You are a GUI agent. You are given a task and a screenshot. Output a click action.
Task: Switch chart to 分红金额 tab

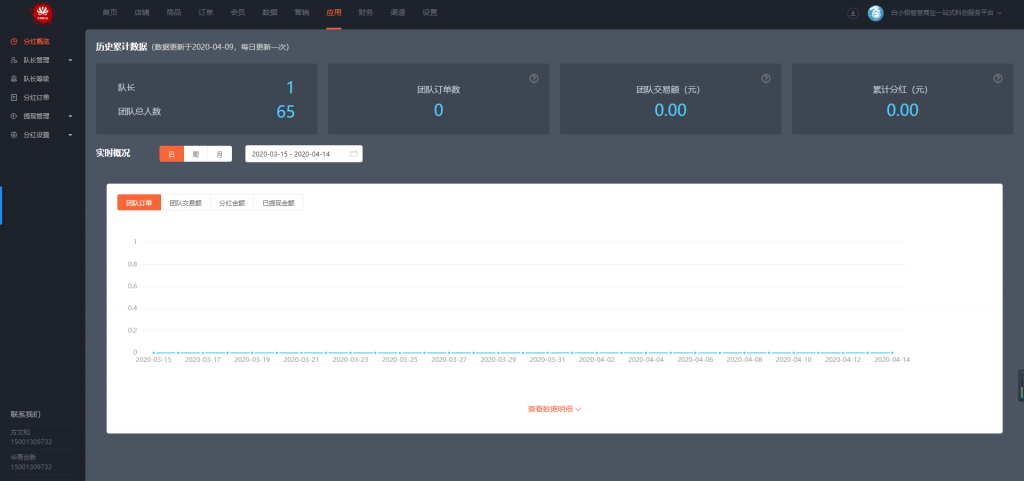tap(232, 203)
